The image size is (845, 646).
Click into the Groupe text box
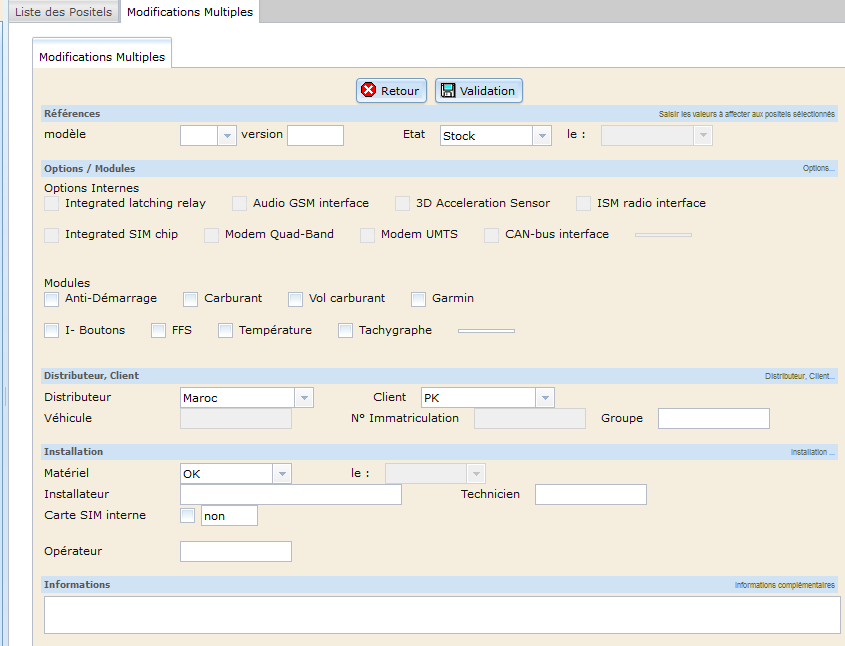(x=713, y=419)
